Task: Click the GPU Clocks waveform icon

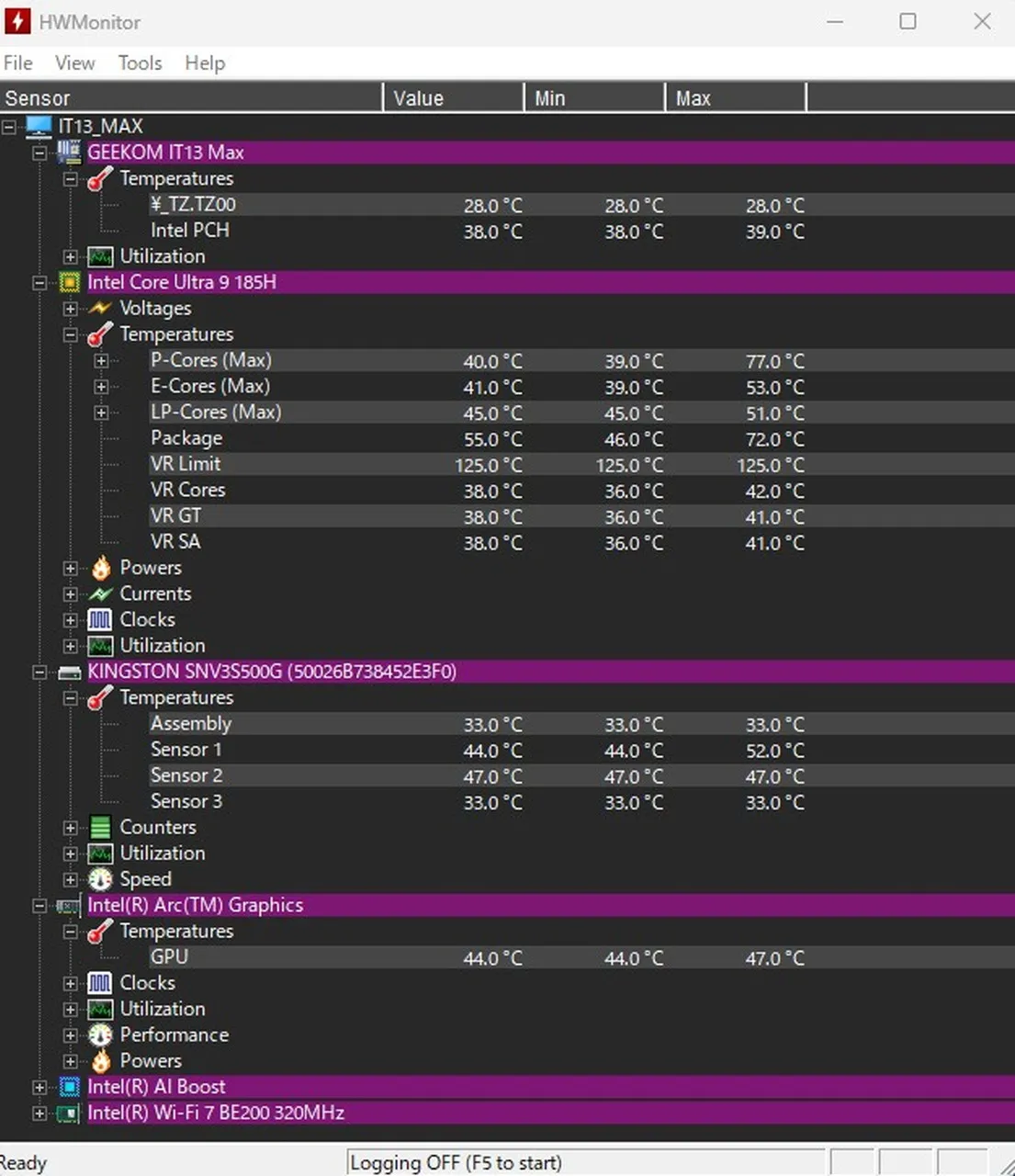Action: [100, 983]
